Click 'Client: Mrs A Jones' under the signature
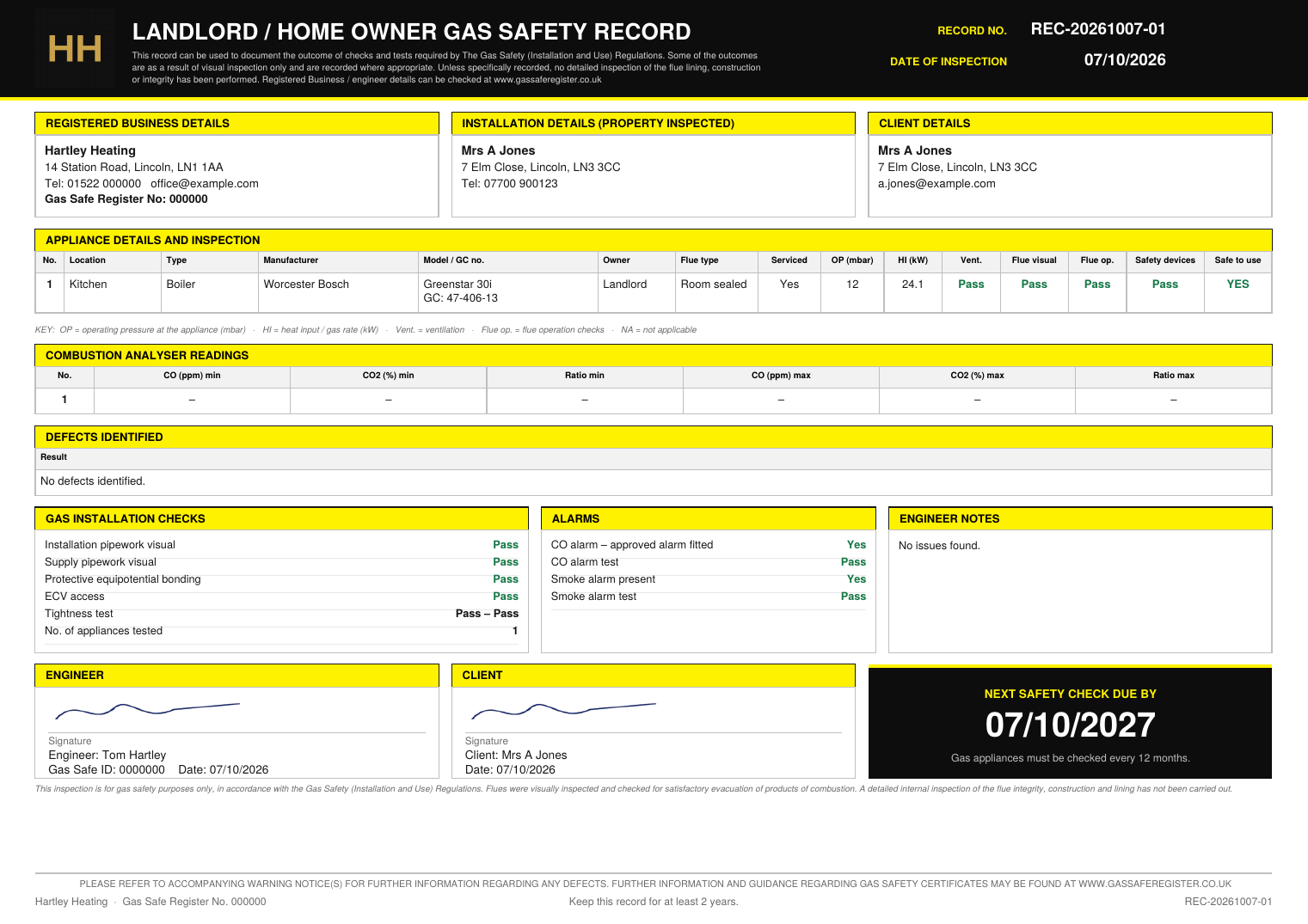 point(516,756)
